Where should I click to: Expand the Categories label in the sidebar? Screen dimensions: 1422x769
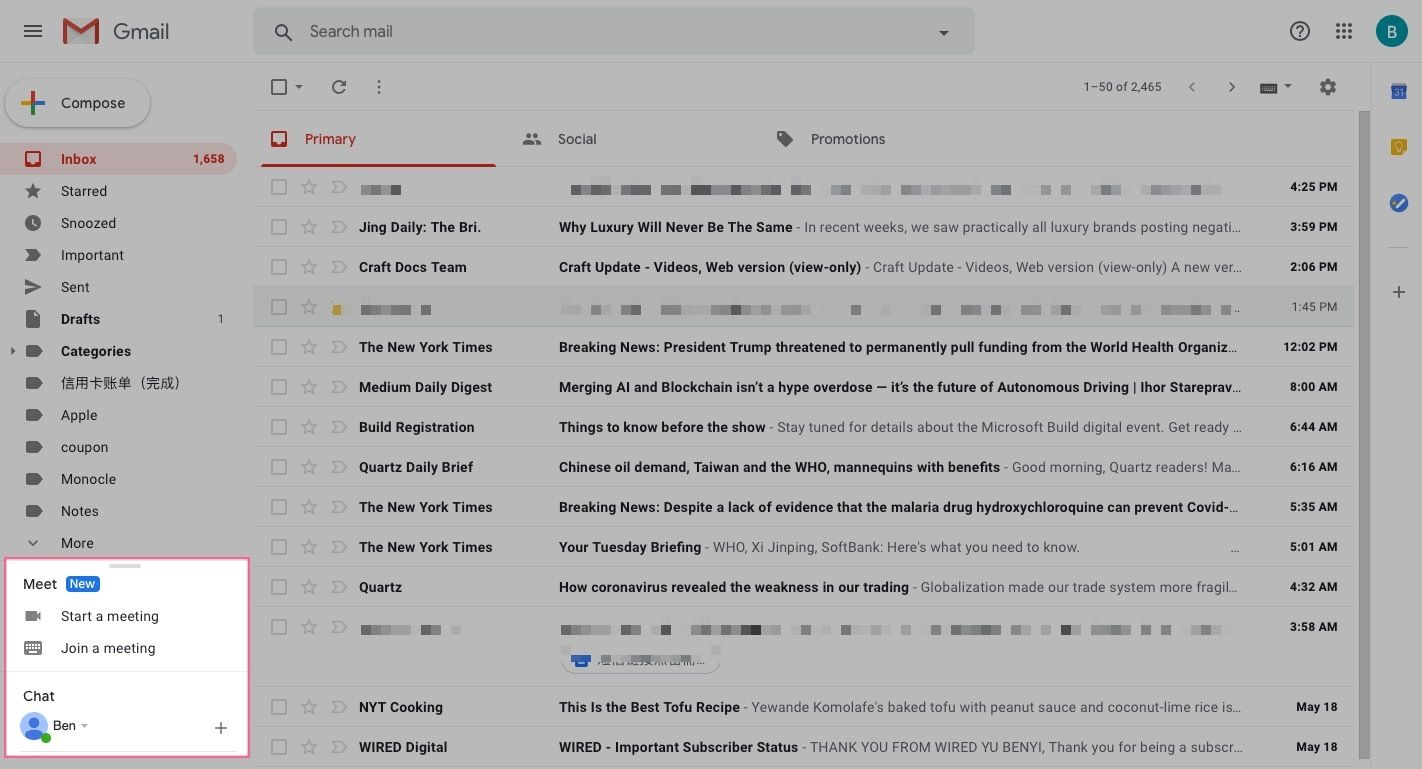tap(13, 351)
